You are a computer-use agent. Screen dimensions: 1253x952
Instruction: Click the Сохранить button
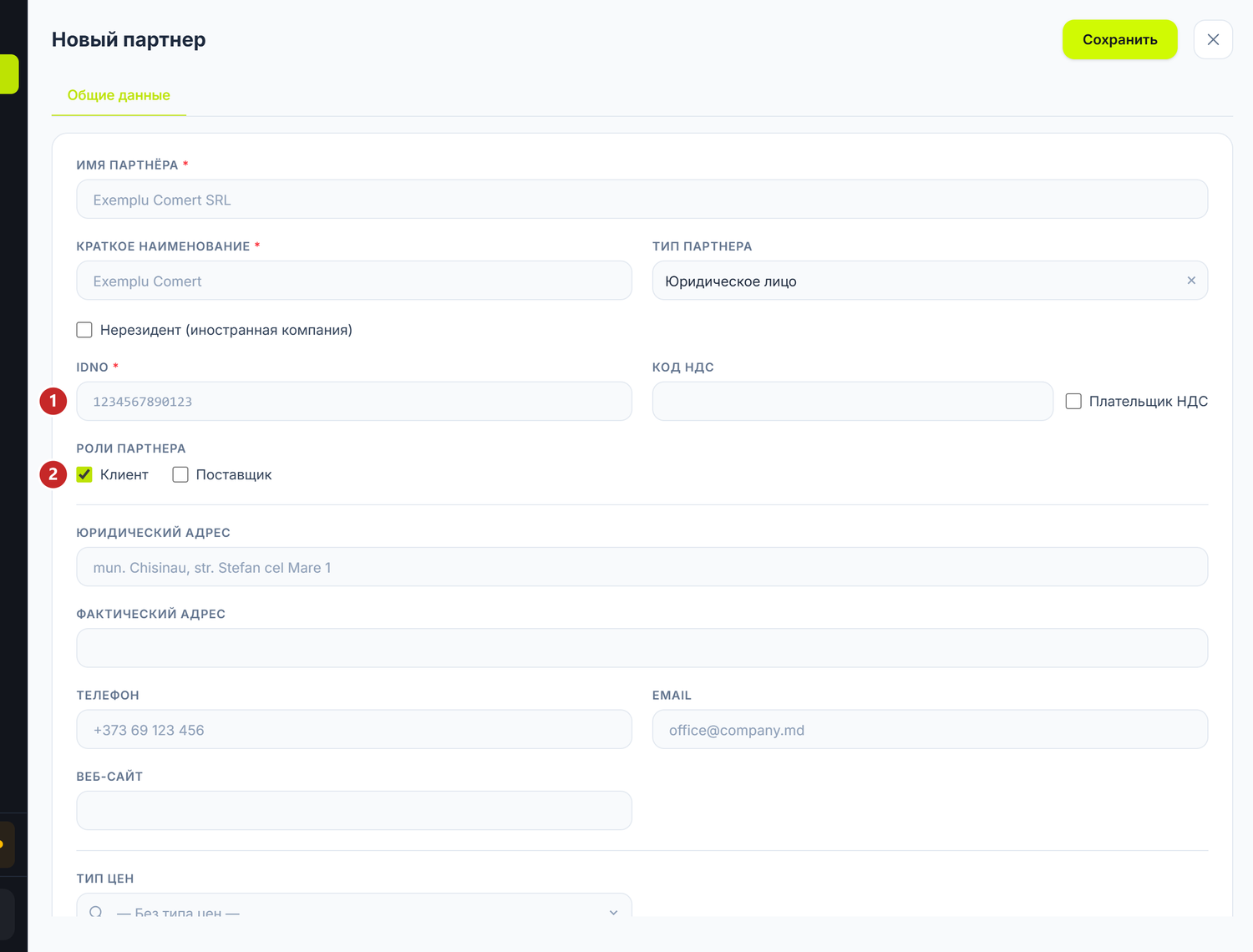coord(1119,39)
